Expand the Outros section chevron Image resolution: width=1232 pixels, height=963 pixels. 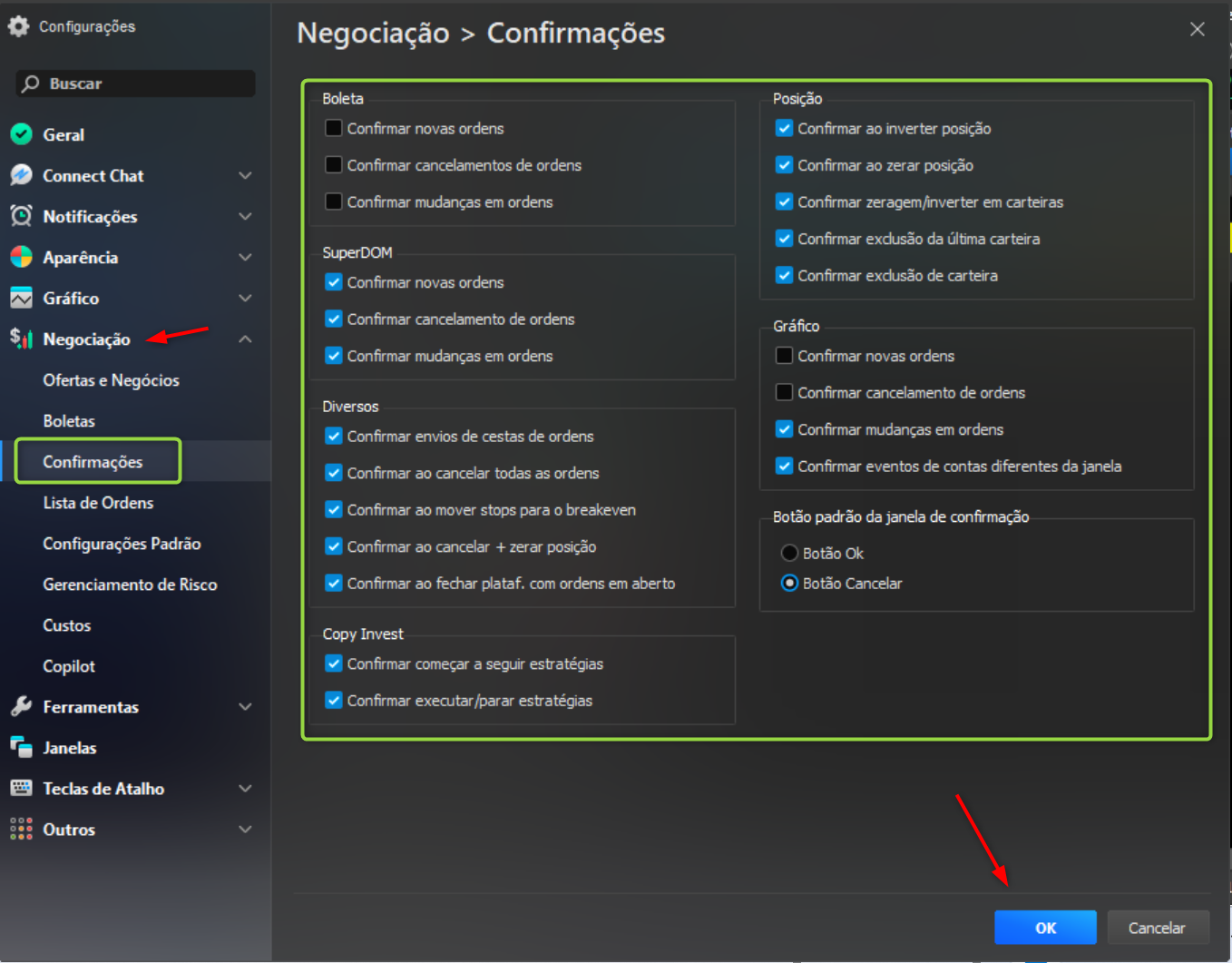245,829
